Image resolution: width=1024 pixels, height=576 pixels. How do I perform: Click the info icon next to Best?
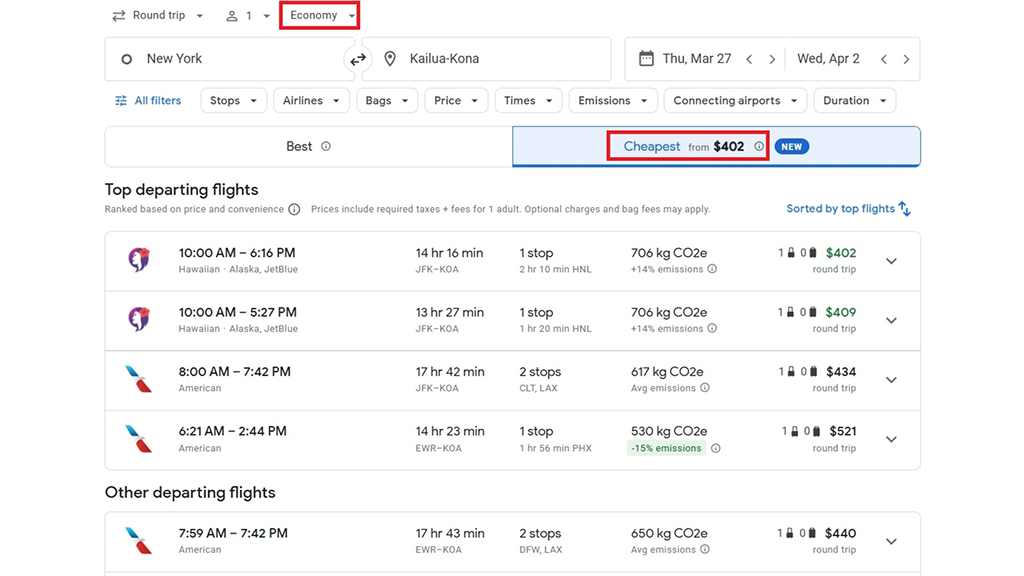click(326, 146)
